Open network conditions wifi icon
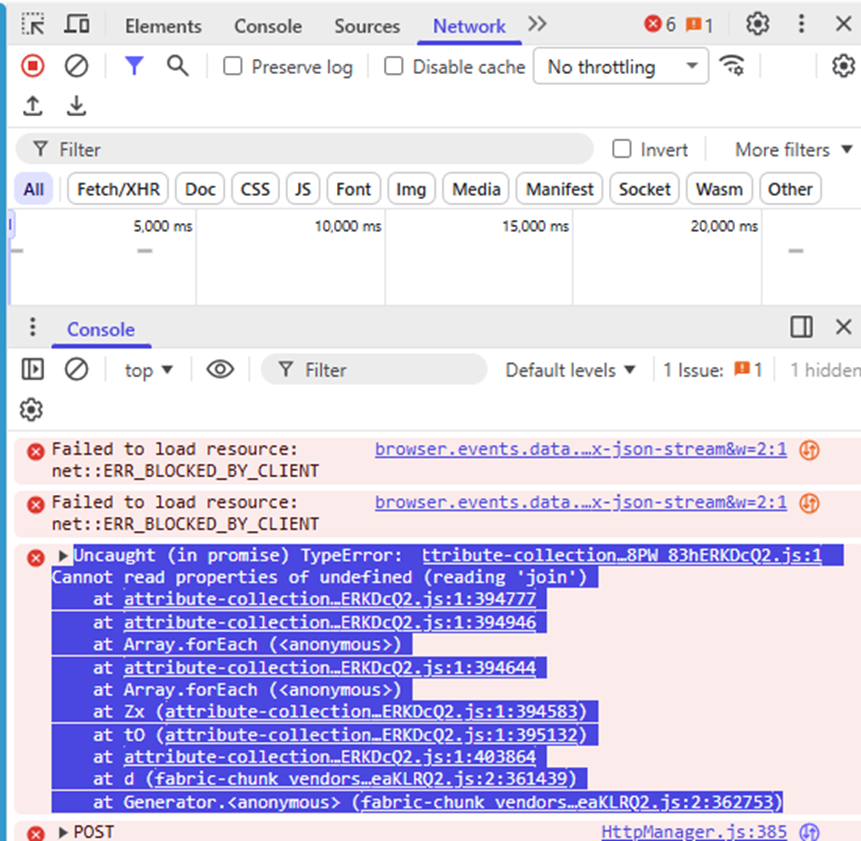The width and height of the screenshot is (861, 841). tap(733, 65)
